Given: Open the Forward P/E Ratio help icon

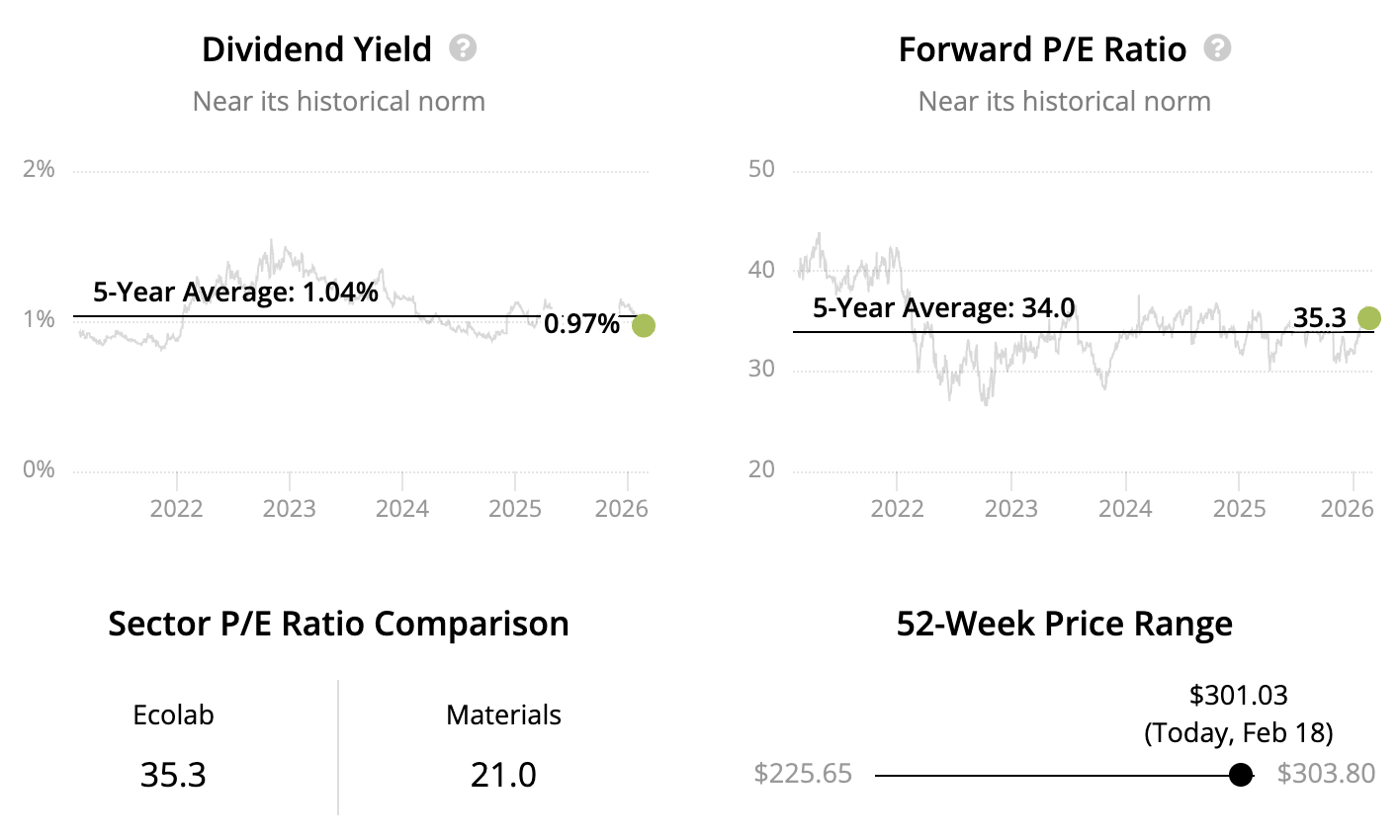Looking at the screenshot, I should pos(1218,48).
